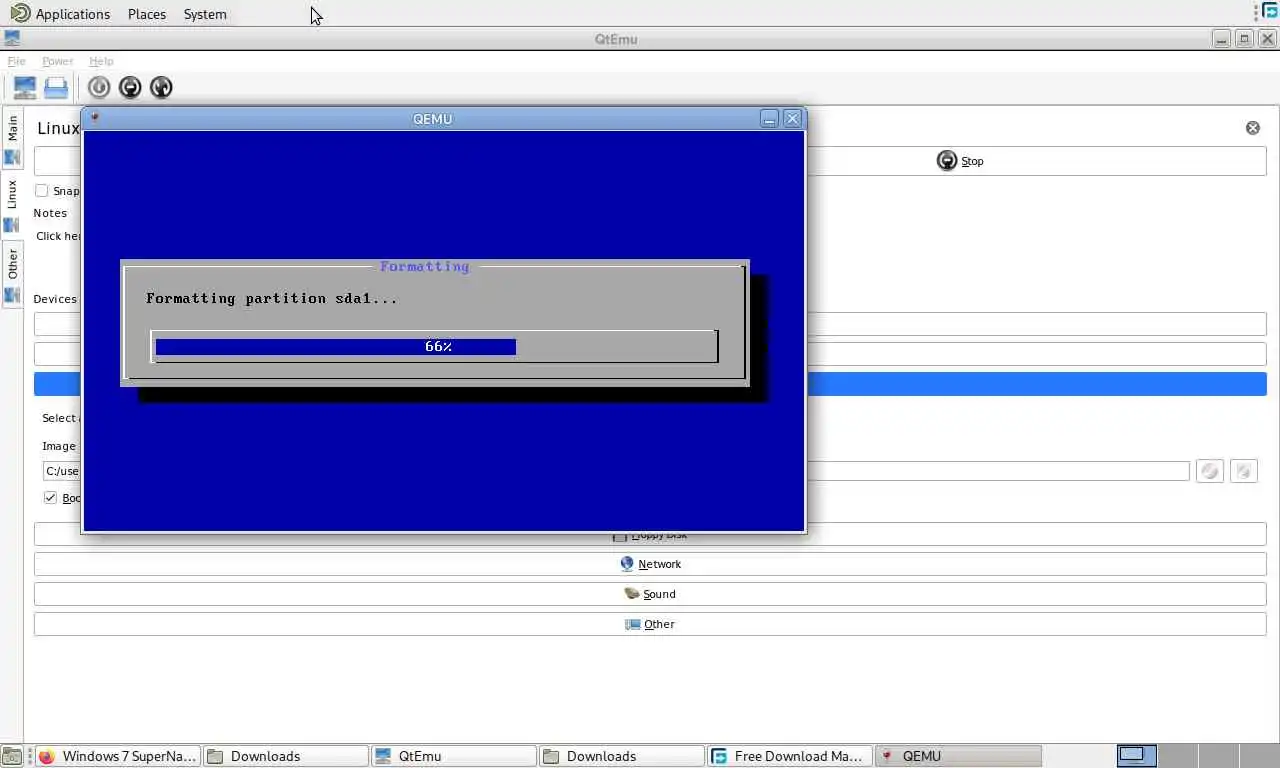Select the QEMU taskbar entry
Image resolution: width=1280 pixels, height=768 pixels.
point(958,756)
